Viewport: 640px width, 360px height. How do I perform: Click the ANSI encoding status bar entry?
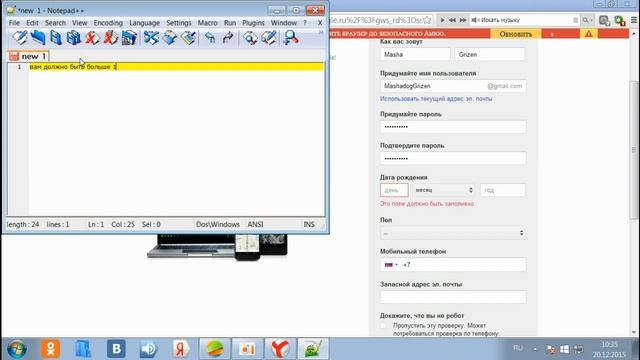[x=255, y=224]
